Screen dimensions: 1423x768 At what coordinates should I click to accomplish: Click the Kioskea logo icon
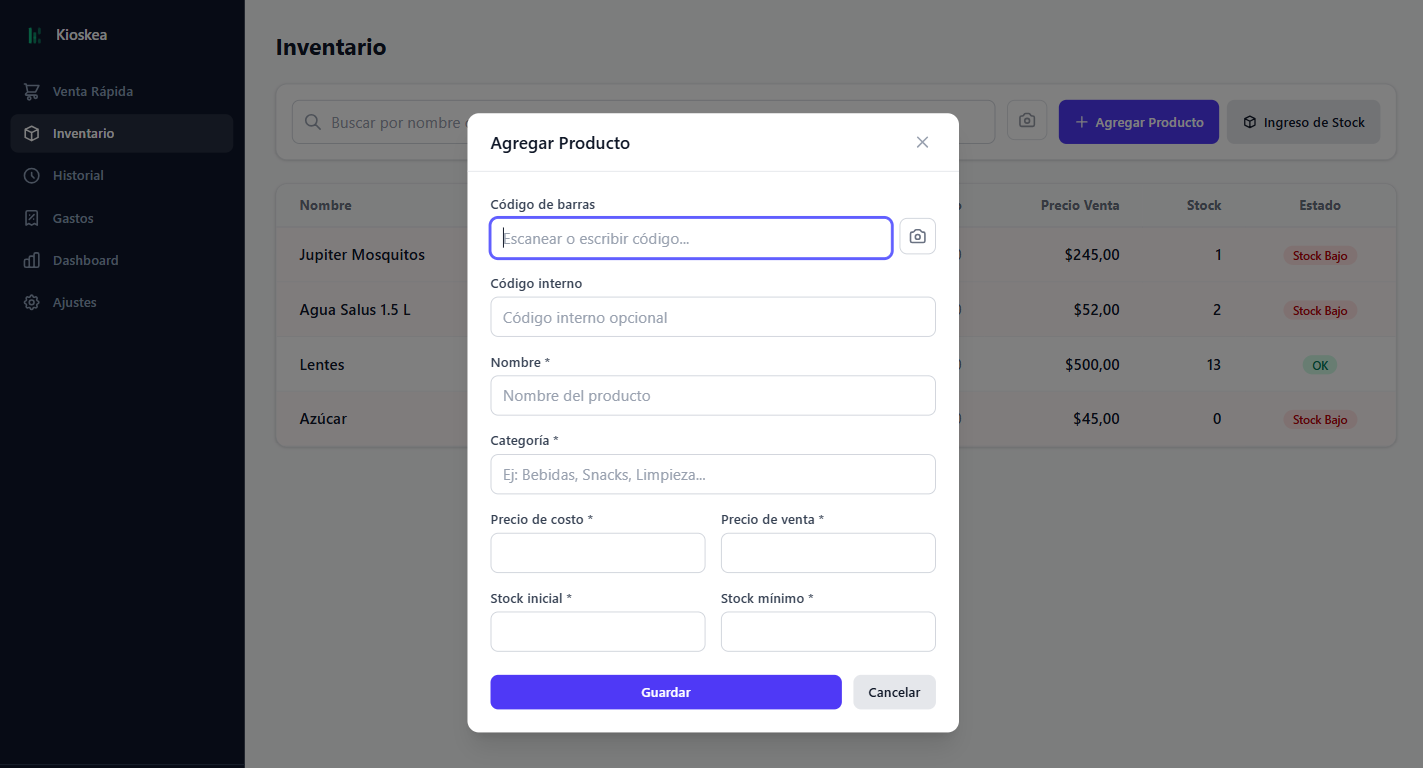coord(32,33)
